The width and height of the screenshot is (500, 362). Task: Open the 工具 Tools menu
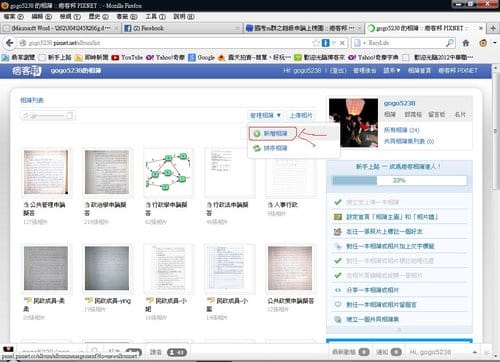(155, 16)
